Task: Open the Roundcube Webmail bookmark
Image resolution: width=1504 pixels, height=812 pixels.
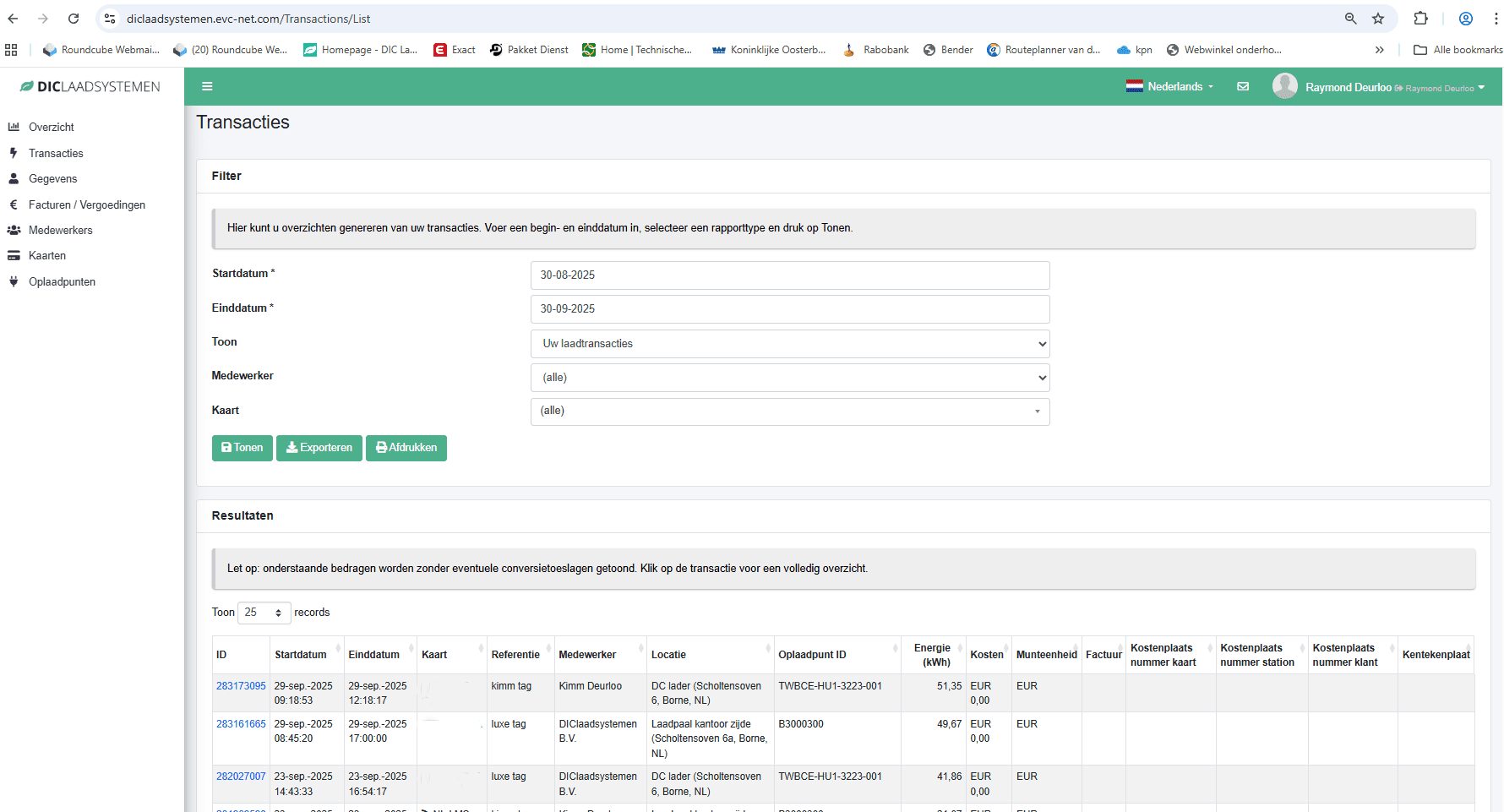Action: (x=101, y=50)
